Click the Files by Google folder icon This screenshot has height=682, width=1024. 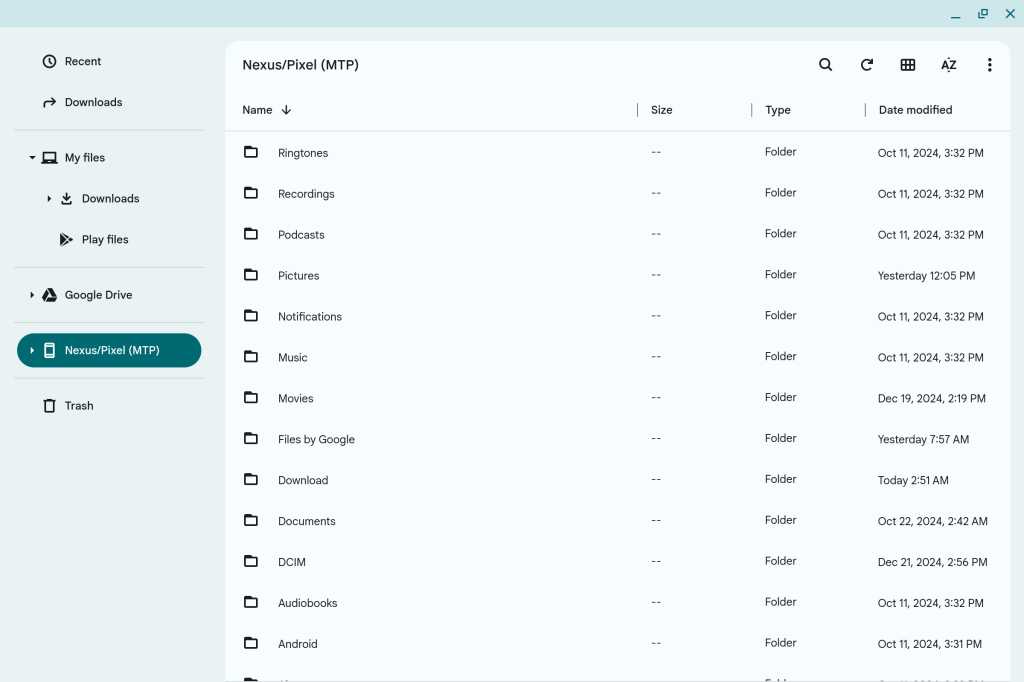[251, 438]
